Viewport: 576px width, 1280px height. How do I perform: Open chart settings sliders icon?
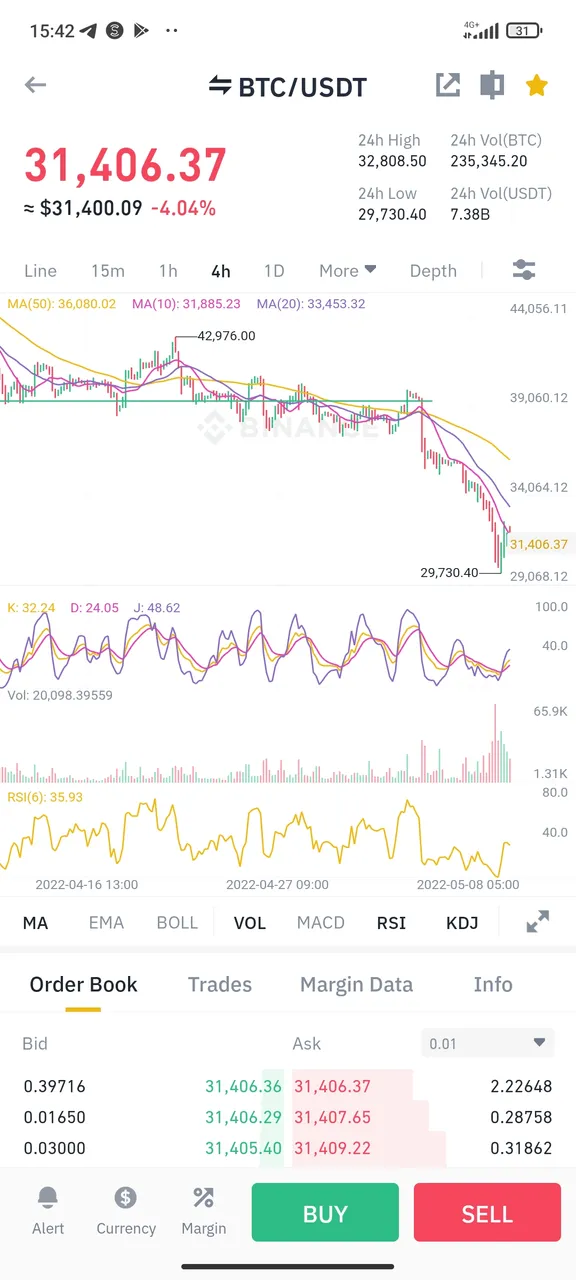pos(524,270)
